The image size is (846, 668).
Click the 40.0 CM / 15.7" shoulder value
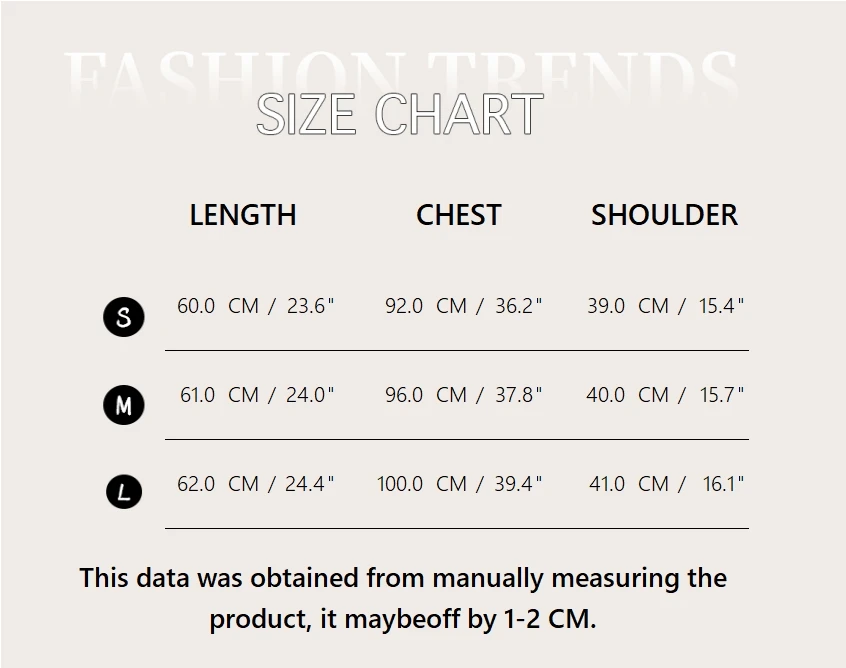[x=665, y=395]
